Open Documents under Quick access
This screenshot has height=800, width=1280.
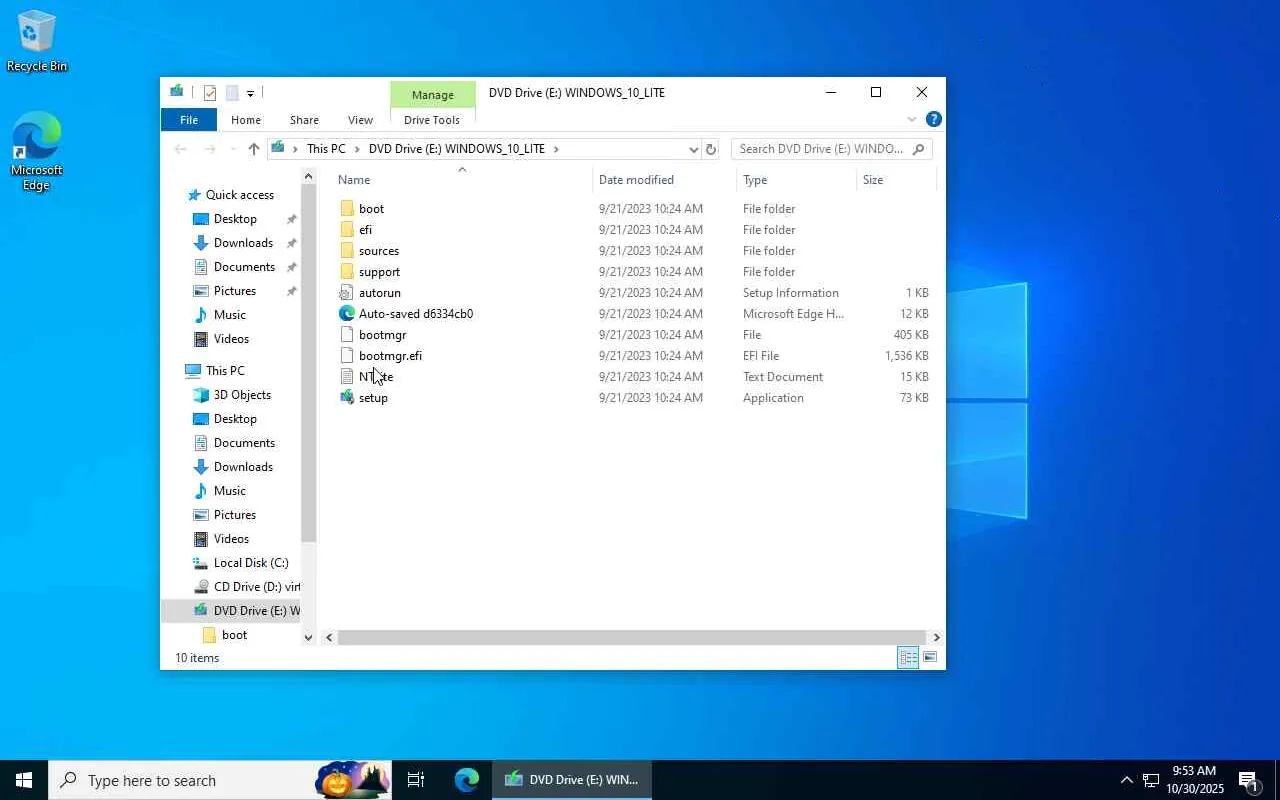(244, 267)
